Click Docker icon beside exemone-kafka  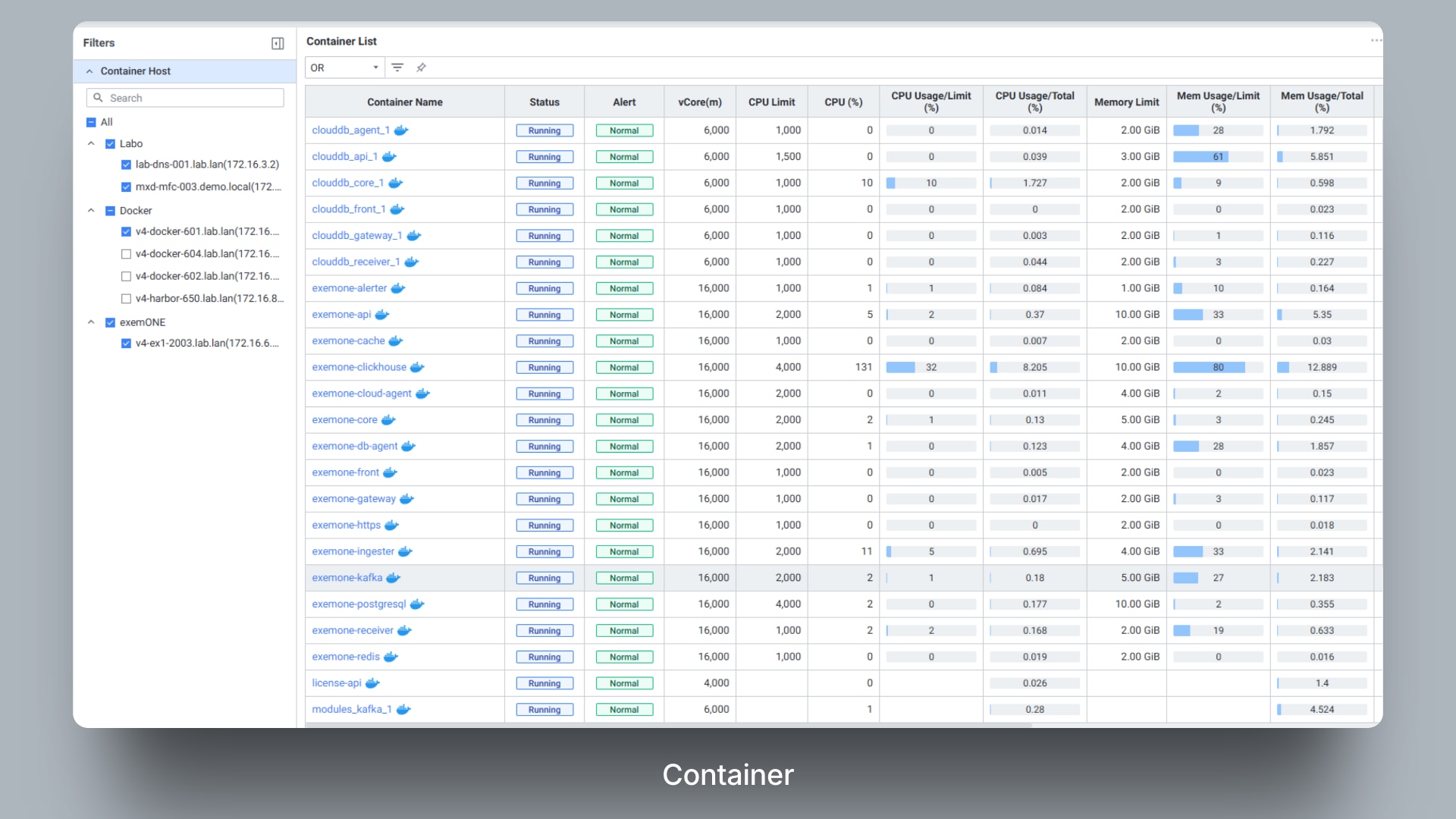(x=393, y=578)
